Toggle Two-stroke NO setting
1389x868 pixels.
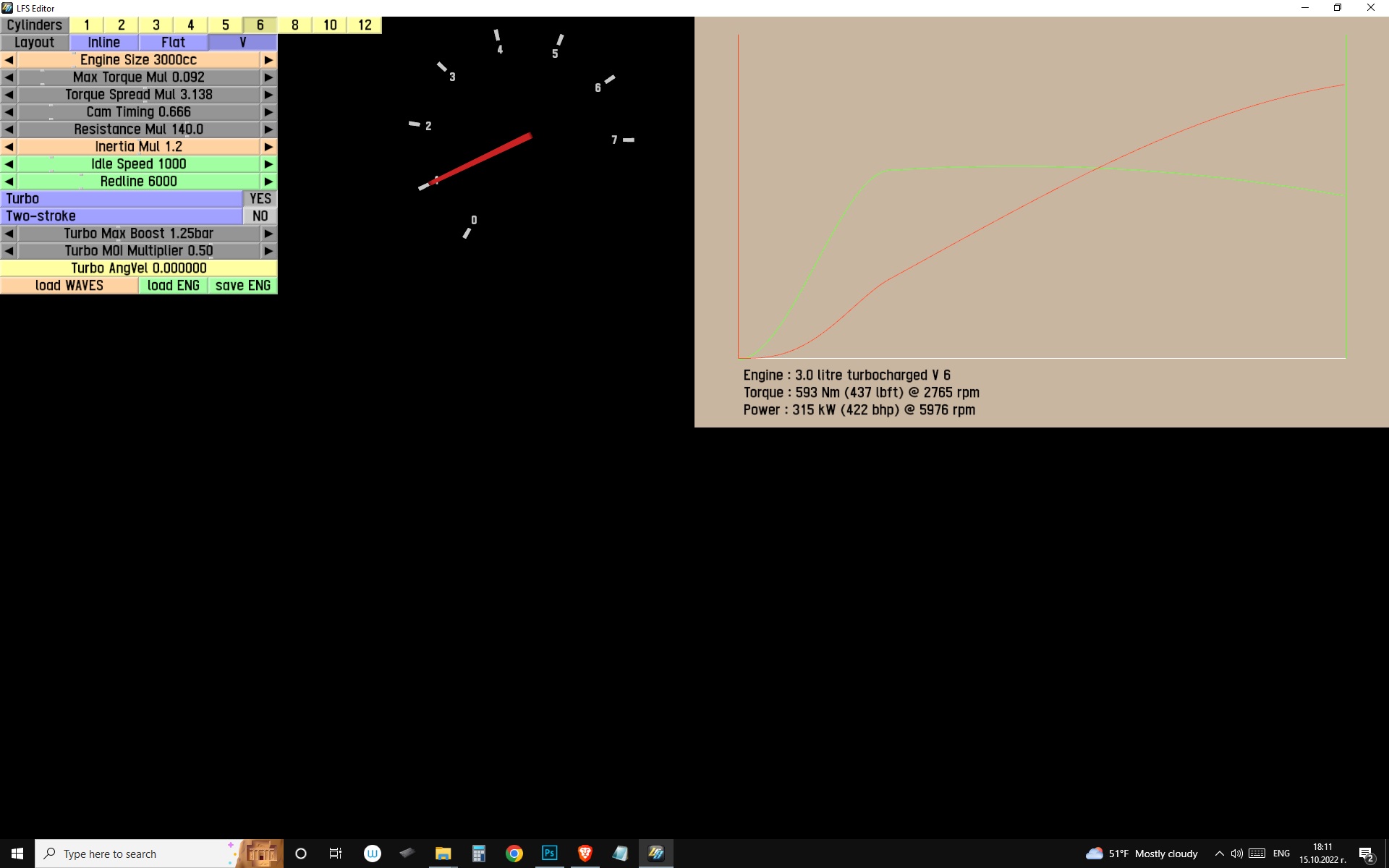click(x=260, y=216)
